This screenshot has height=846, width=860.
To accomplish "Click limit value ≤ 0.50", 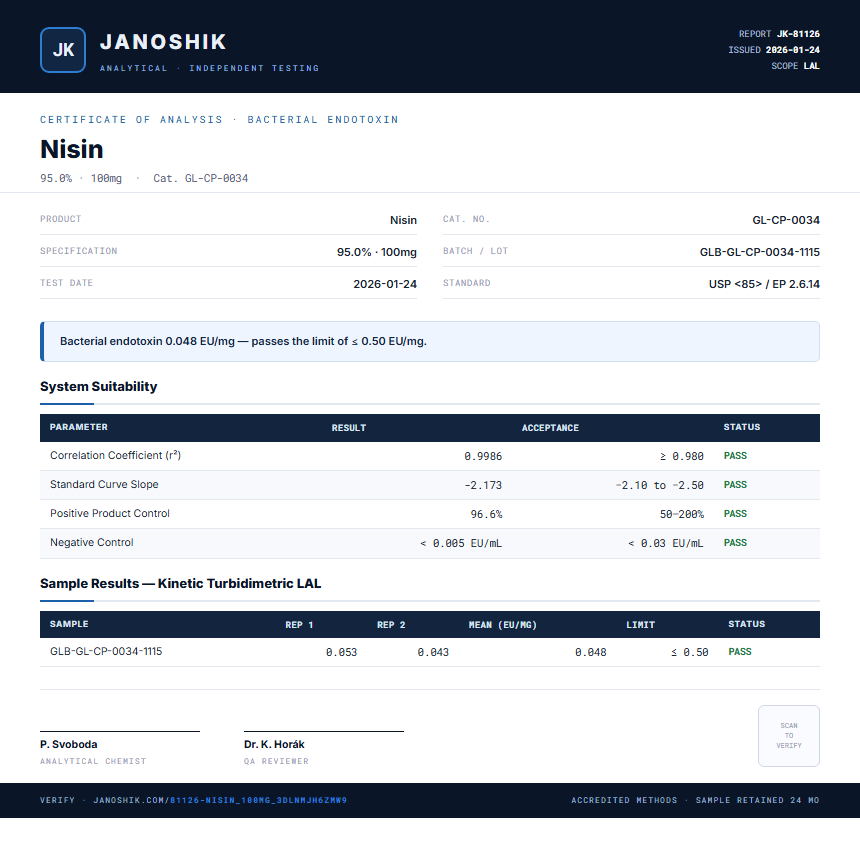I will pos(689,652).
